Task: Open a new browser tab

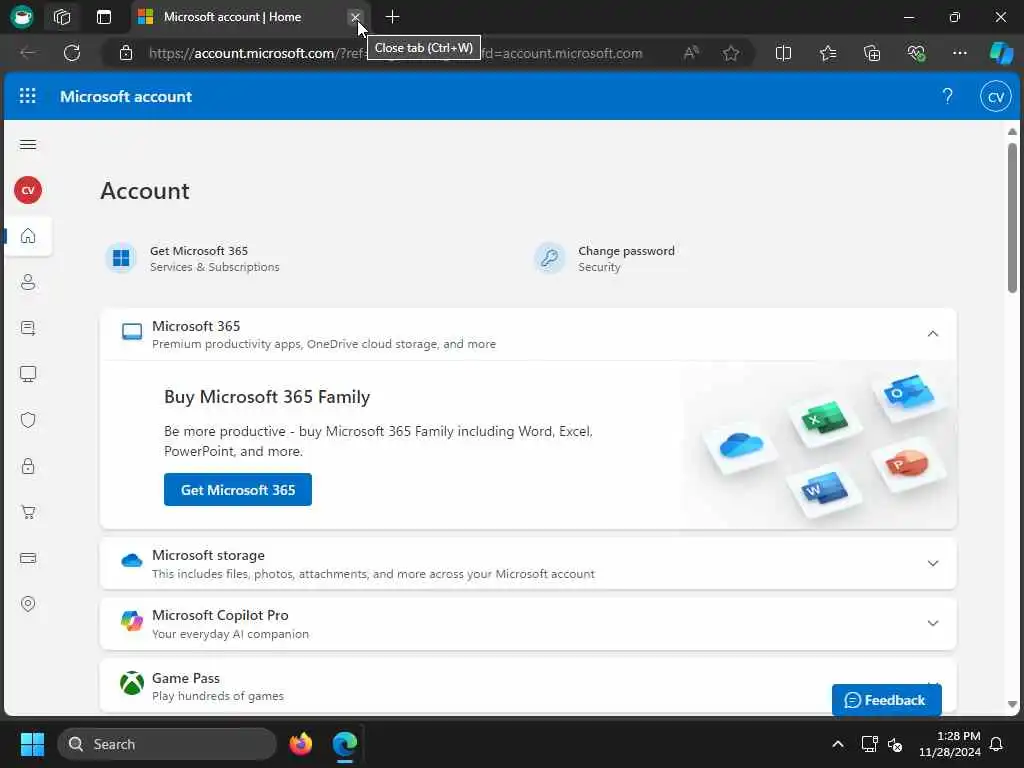Action: pyautogui.click(x=392, y=17)
